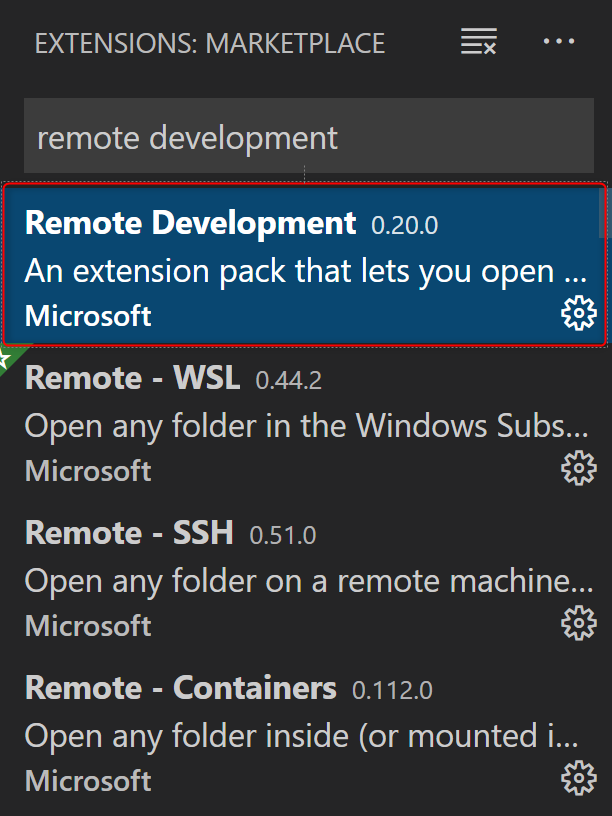
Task: Click the Microsoft publisher under Remote Development
Action: click(88, 316)
